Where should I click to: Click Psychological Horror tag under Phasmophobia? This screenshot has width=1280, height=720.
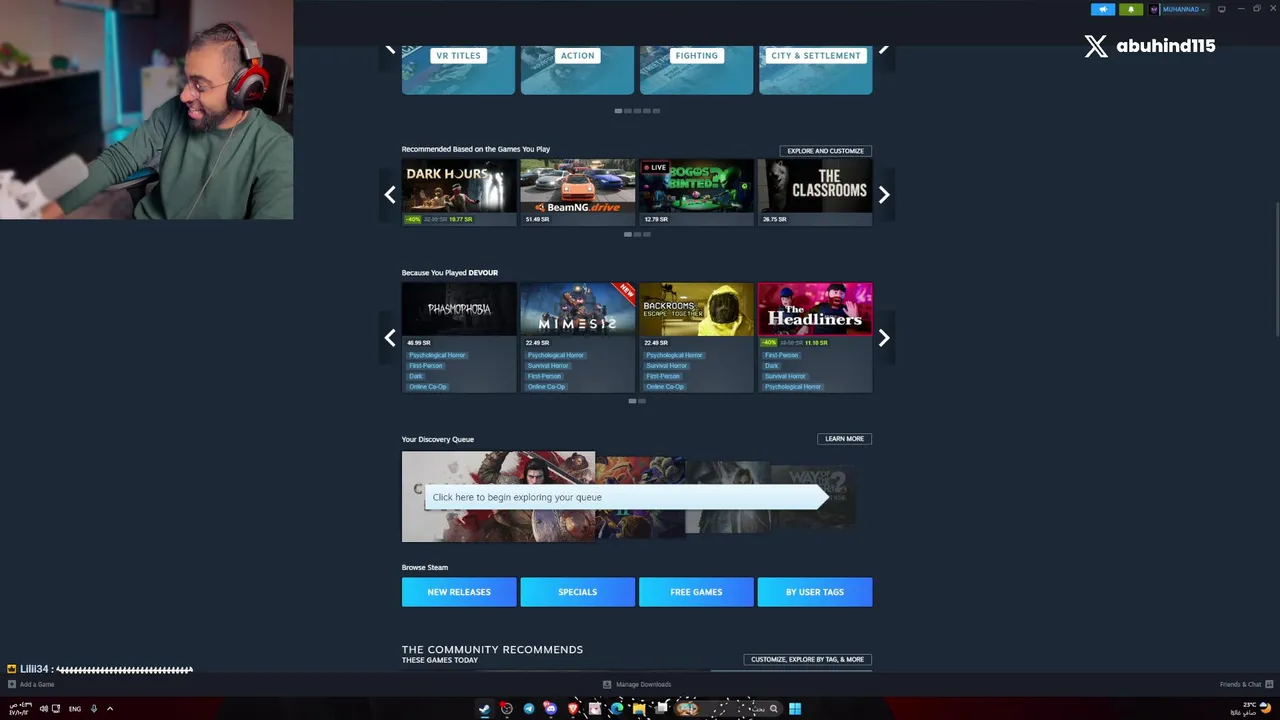[x=437, y=355]
